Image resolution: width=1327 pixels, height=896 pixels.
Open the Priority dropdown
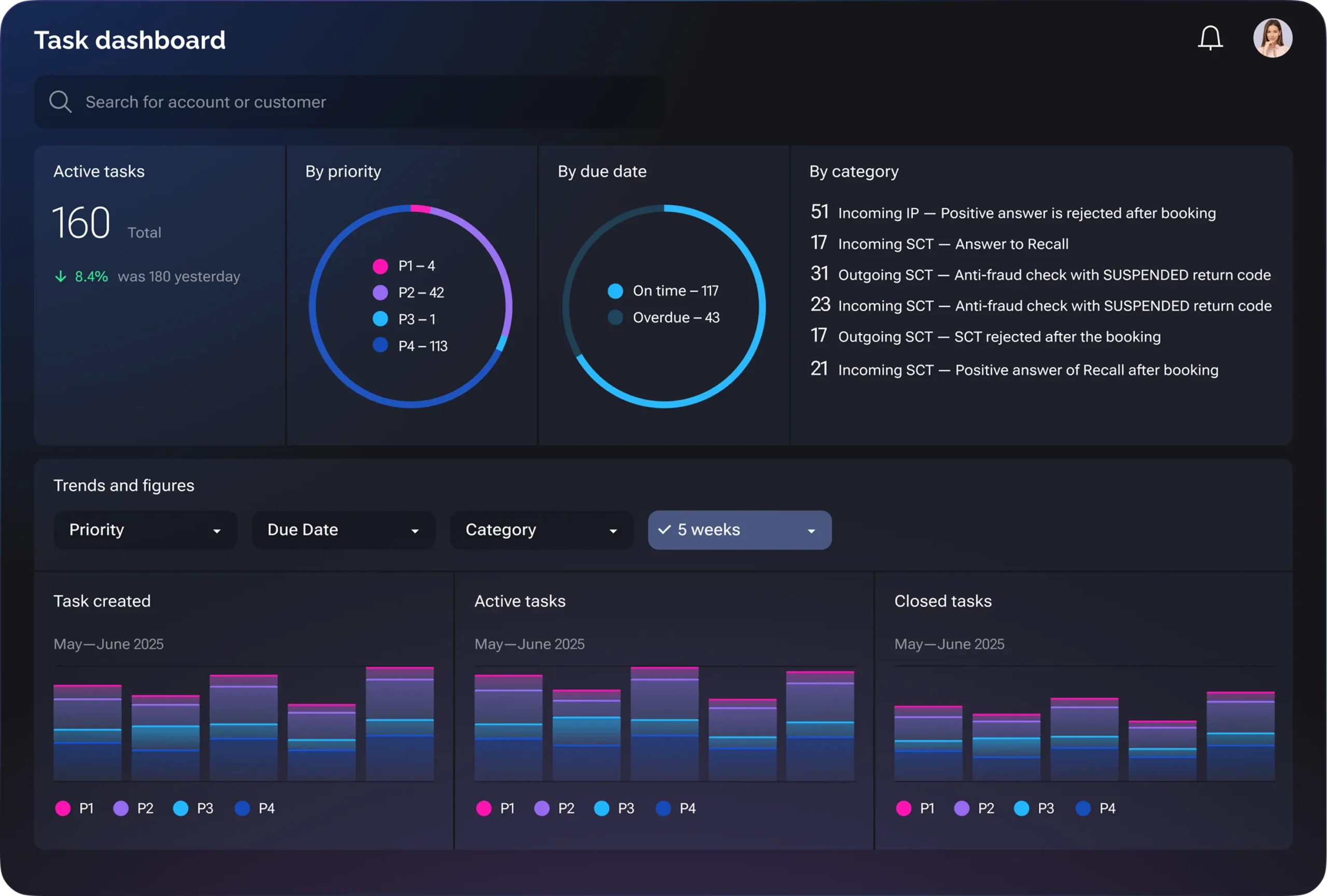tap(145, 530)
